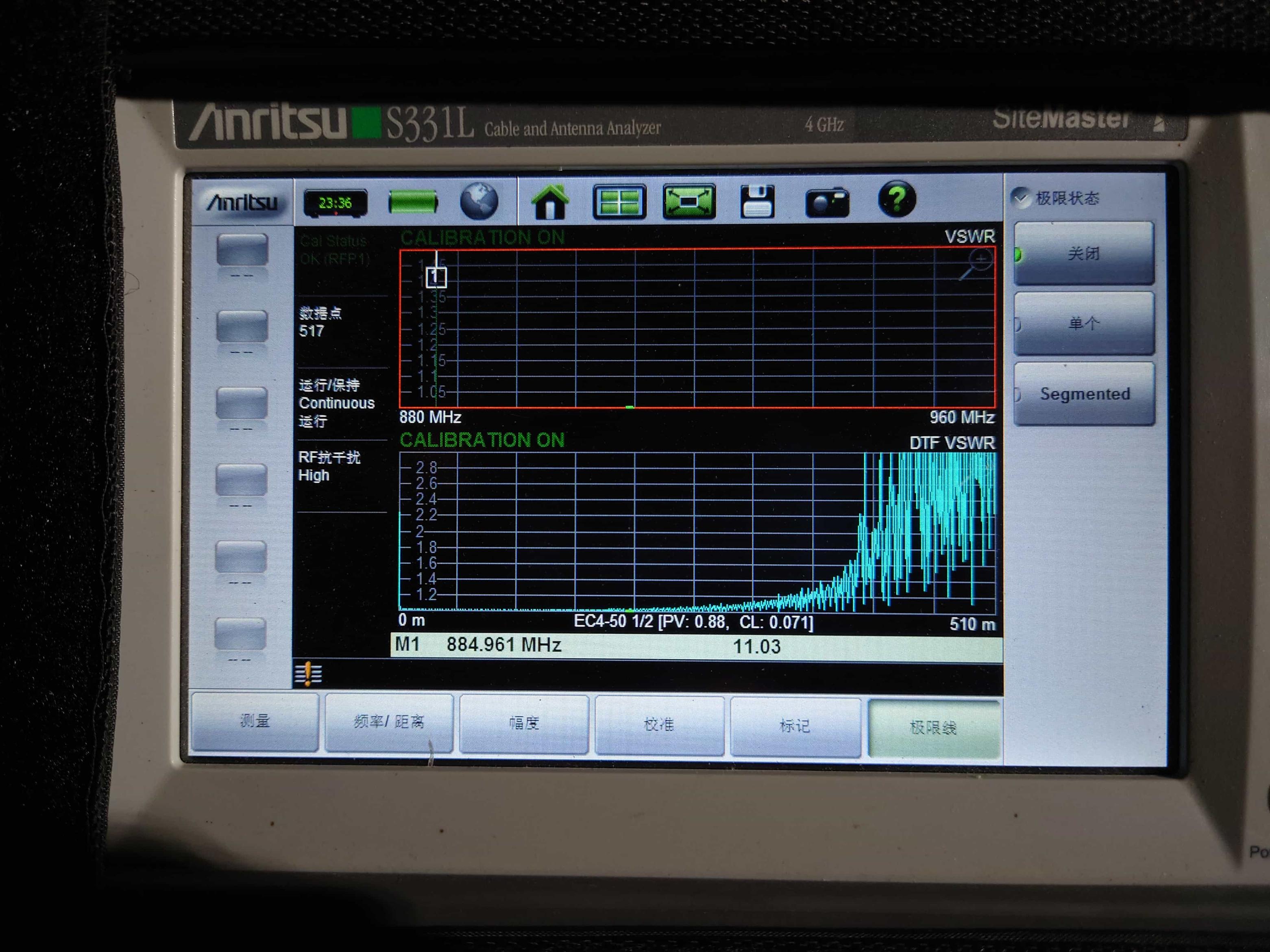
Task: Tap the warning list icon at the bottom left
Action: point(308,674)
